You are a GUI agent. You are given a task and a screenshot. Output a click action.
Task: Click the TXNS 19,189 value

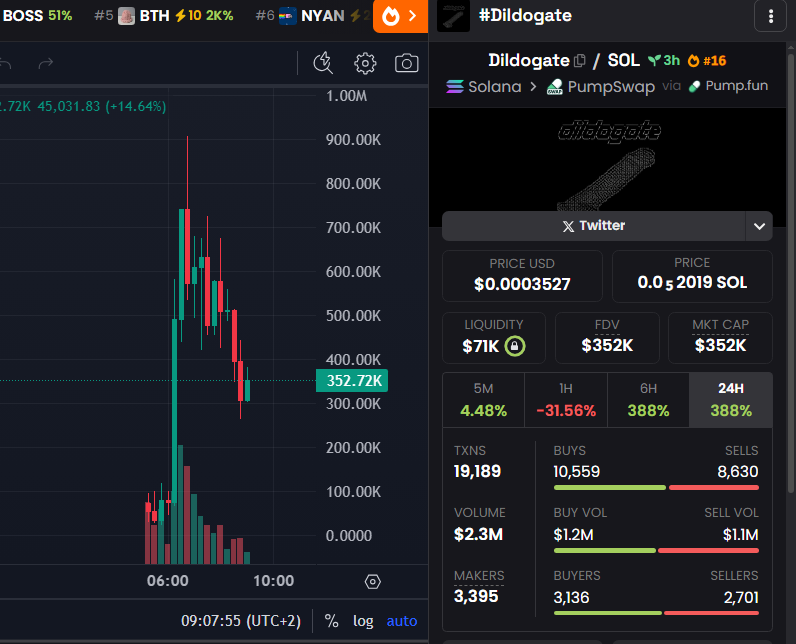[477, 471]
